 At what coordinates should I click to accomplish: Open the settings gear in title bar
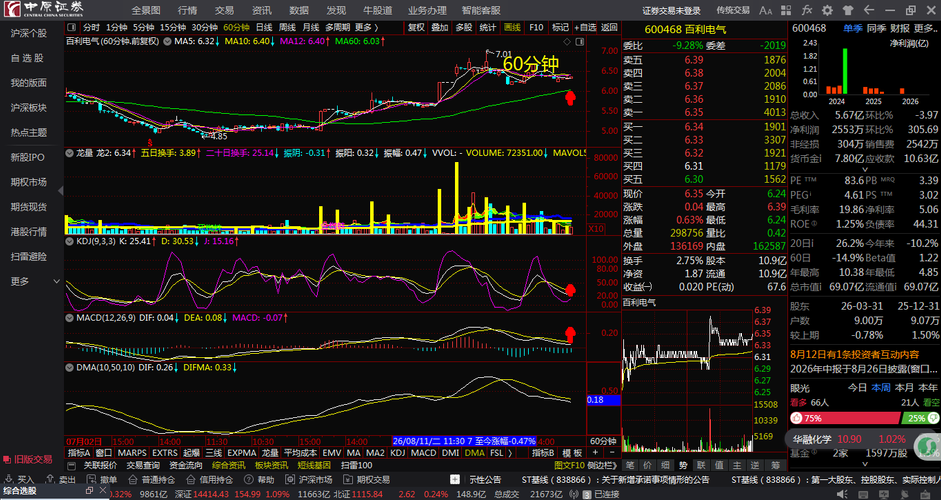tap(828, 10)
